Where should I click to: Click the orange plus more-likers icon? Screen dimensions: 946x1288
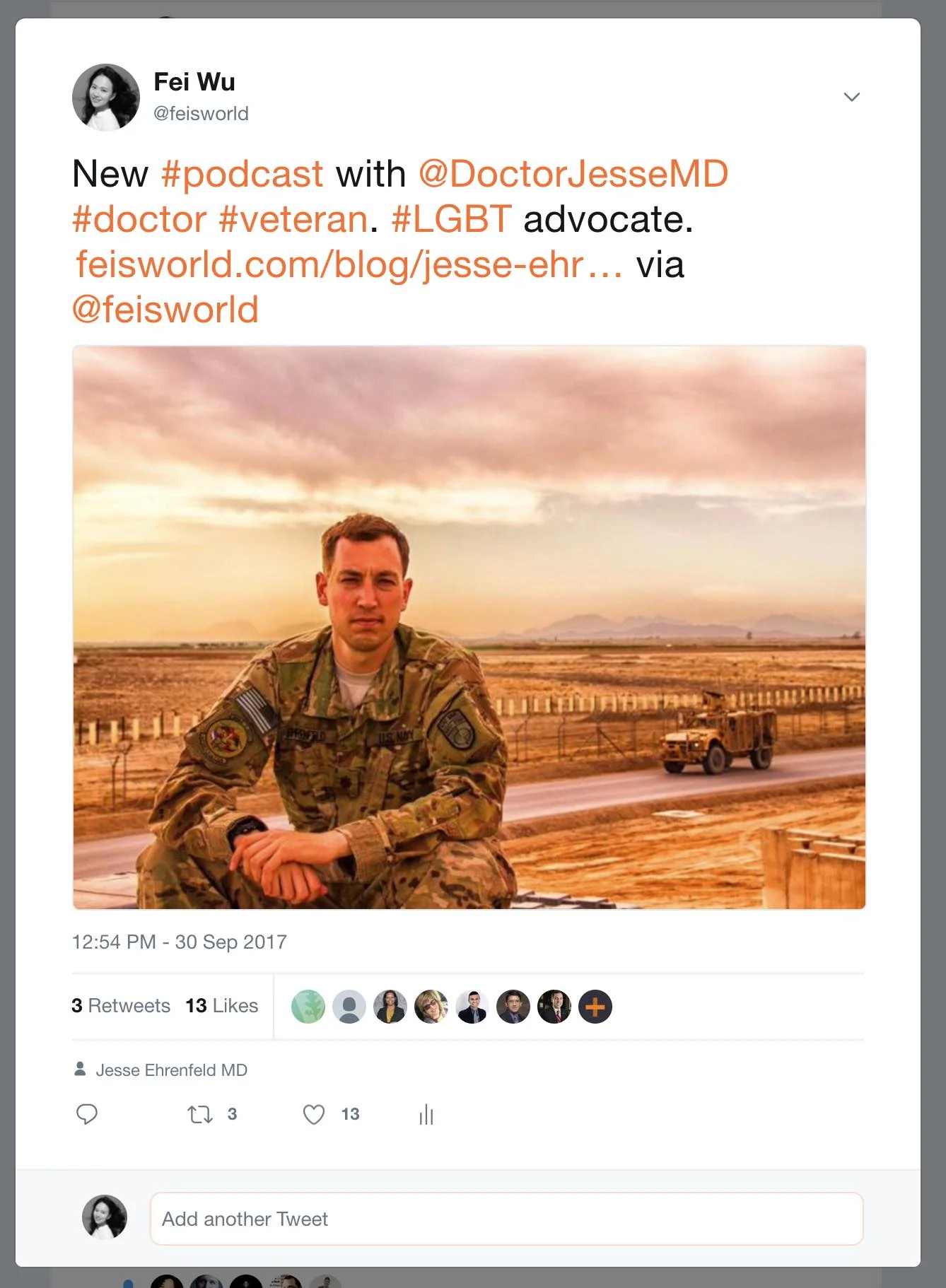click(x=595, y=1007)
